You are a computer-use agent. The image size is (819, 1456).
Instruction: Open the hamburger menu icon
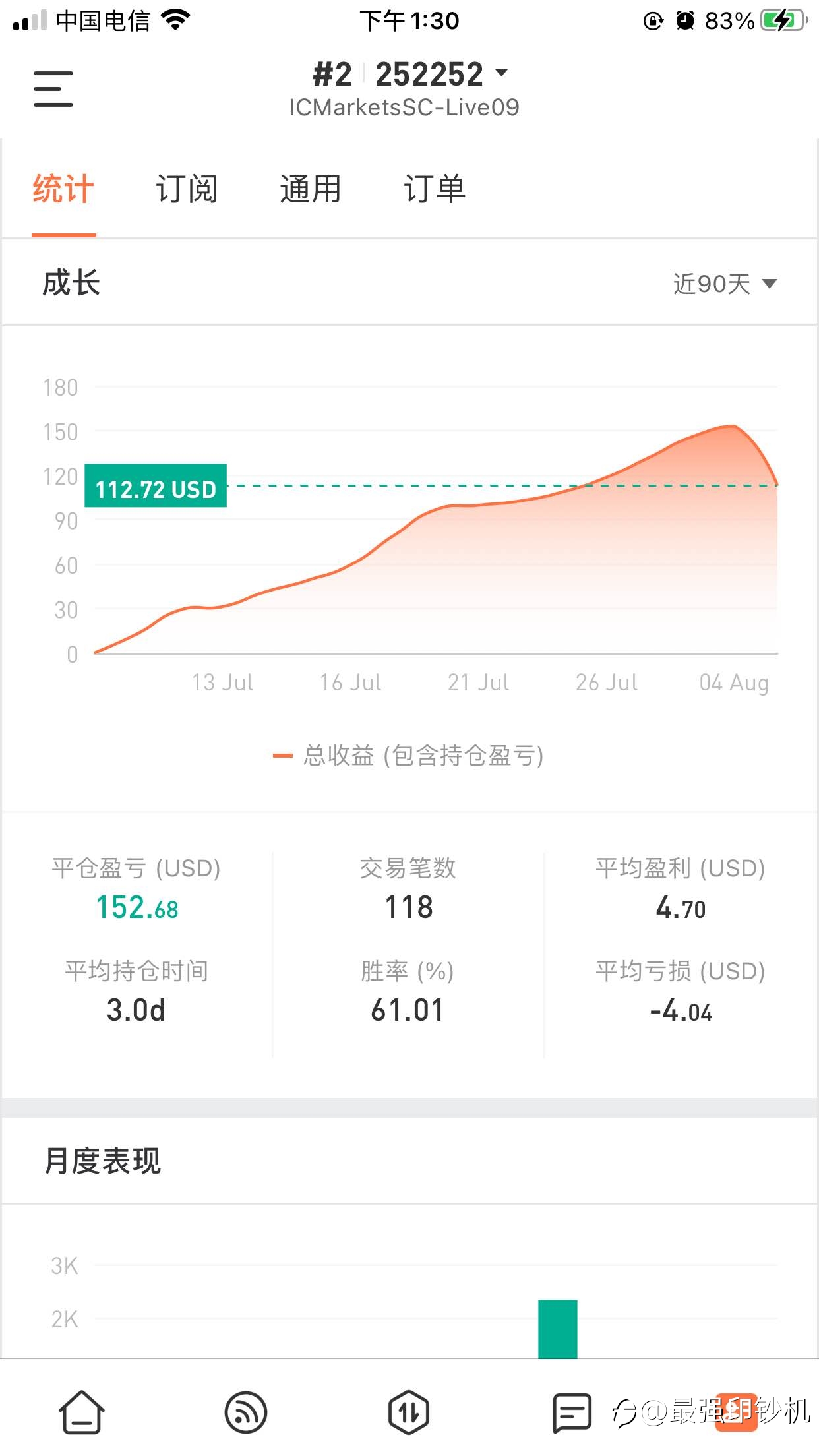coord(53,88)
